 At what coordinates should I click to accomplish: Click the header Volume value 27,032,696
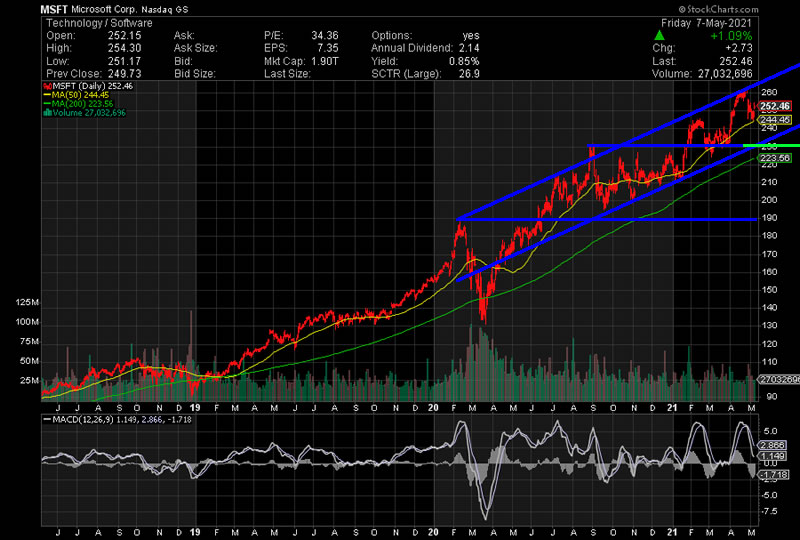pyautogui.click(x=725, y=74)
